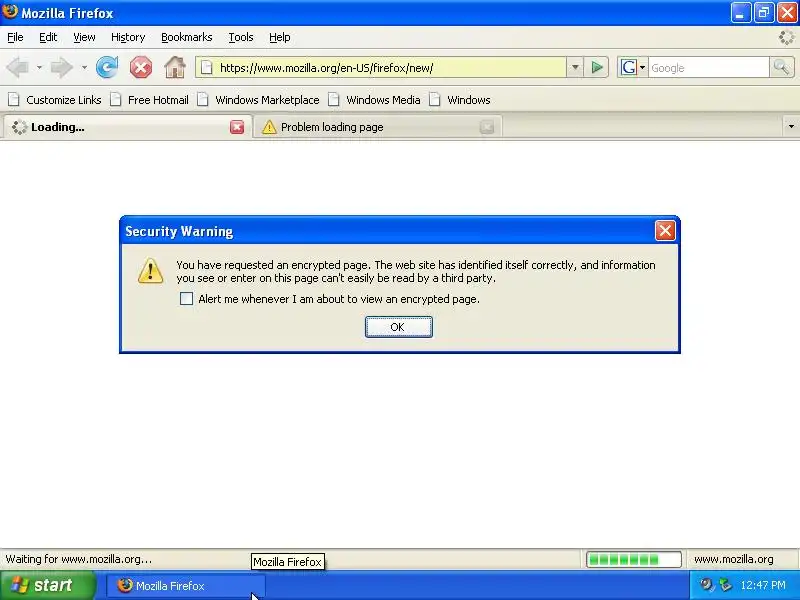Open the Windows bookmark
The width and height of the screenshot is (800, 600).
(x=460, y=100)
